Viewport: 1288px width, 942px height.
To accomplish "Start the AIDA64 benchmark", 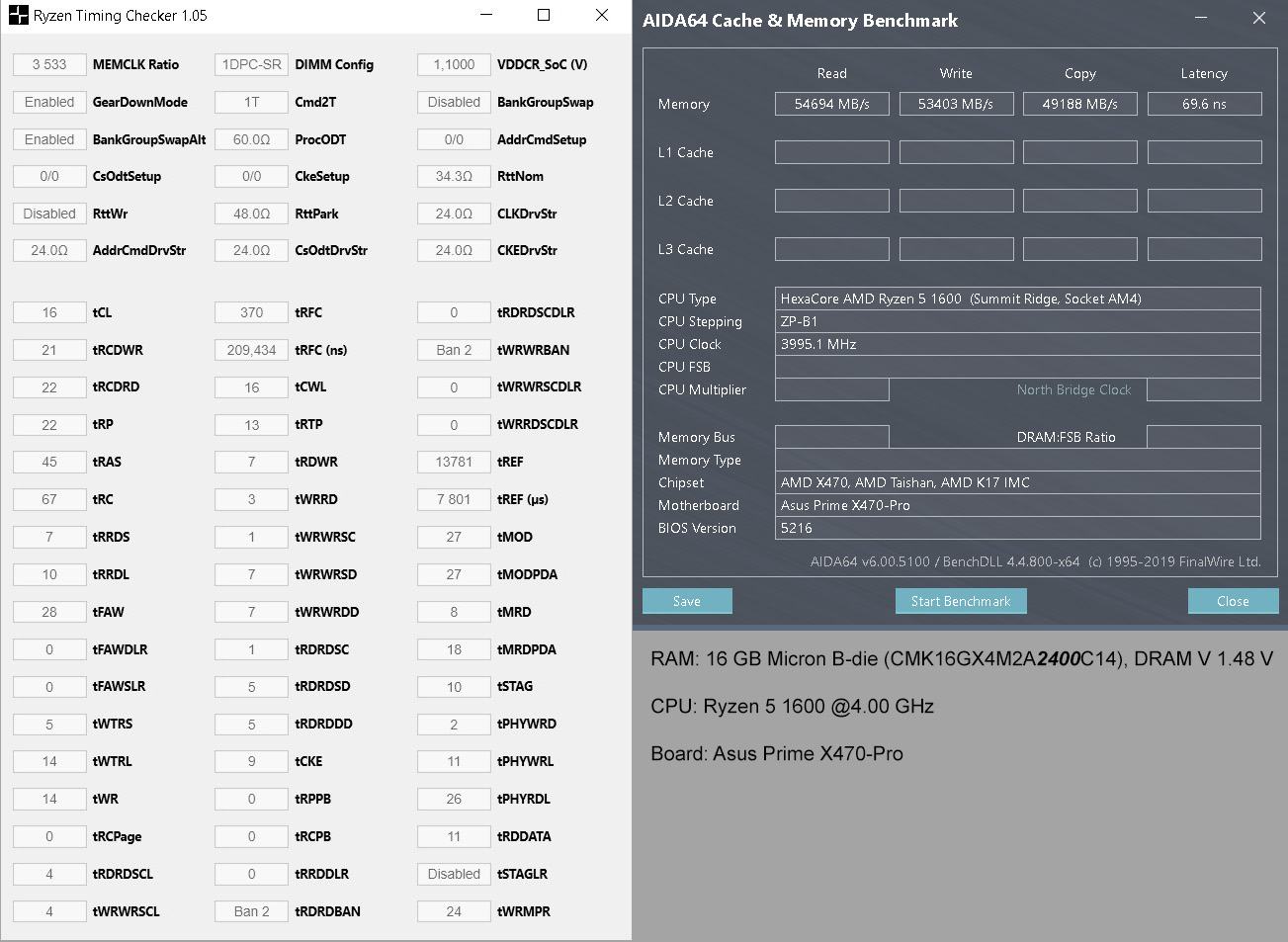I will pyautogui.click(x=961, y=601).
